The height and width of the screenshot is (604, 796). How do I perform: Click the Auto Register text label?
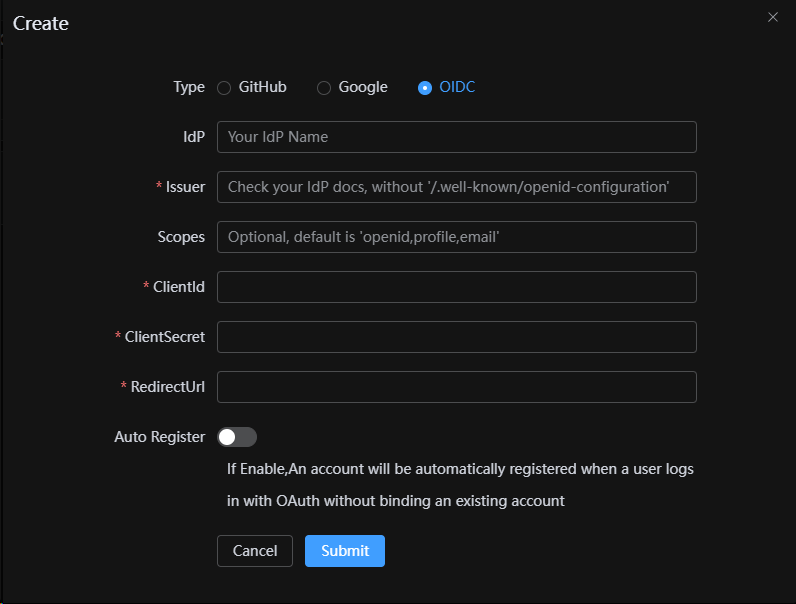tap(160, 437)
